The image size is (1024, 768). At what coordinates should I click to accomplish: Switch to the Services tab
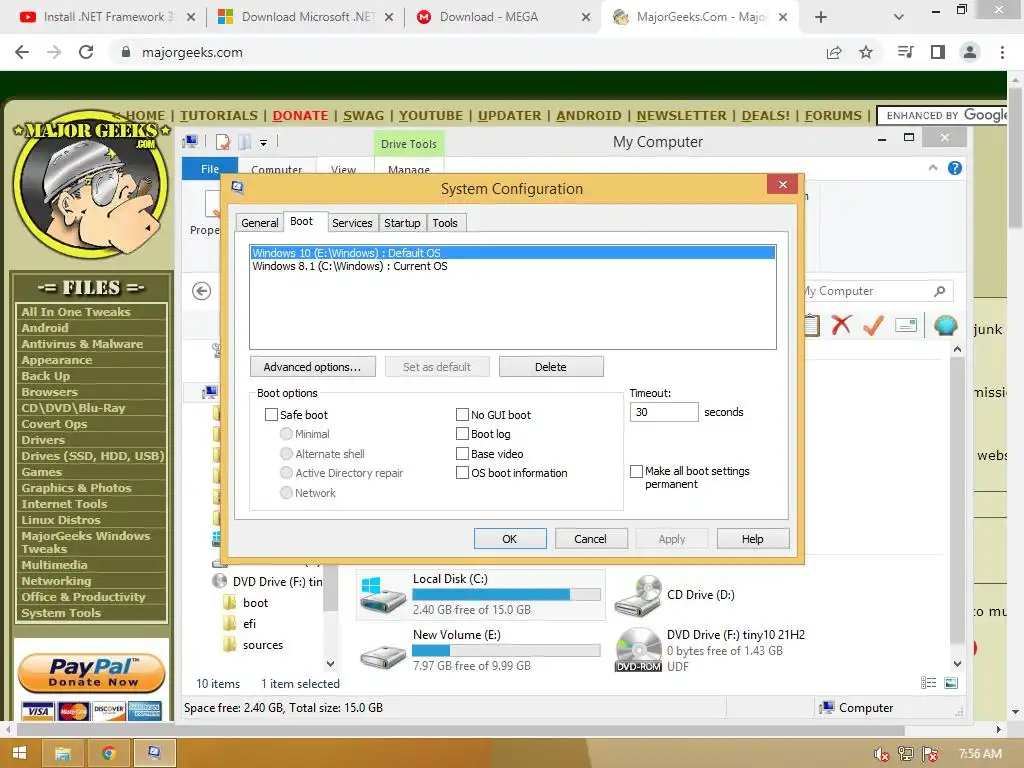(352, 223)
